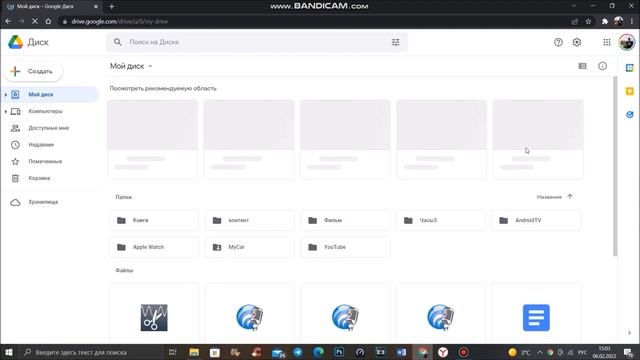Click the Создать button

[x=33, y=71]
